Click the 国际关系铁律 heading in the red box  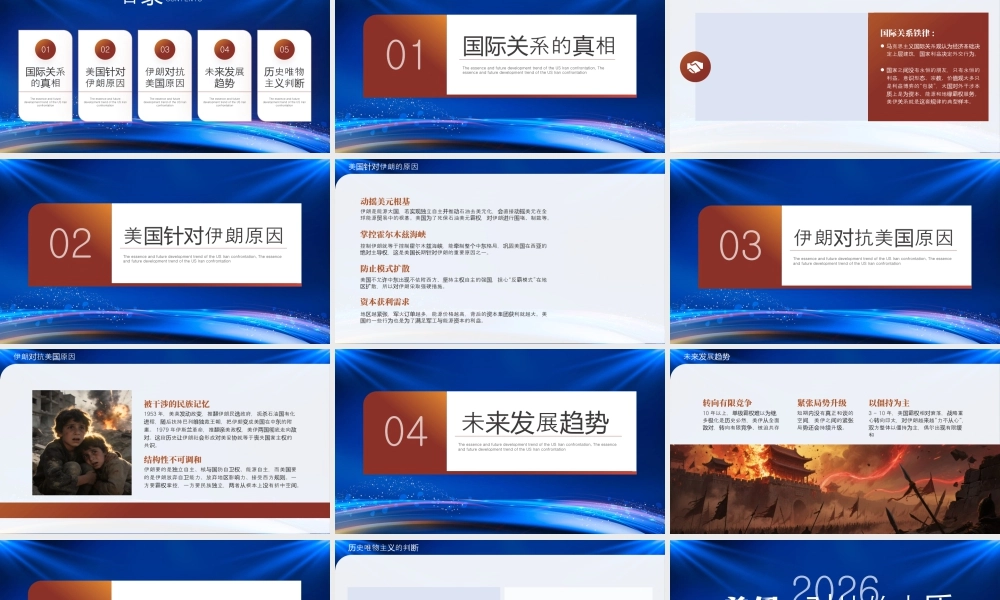908,33
